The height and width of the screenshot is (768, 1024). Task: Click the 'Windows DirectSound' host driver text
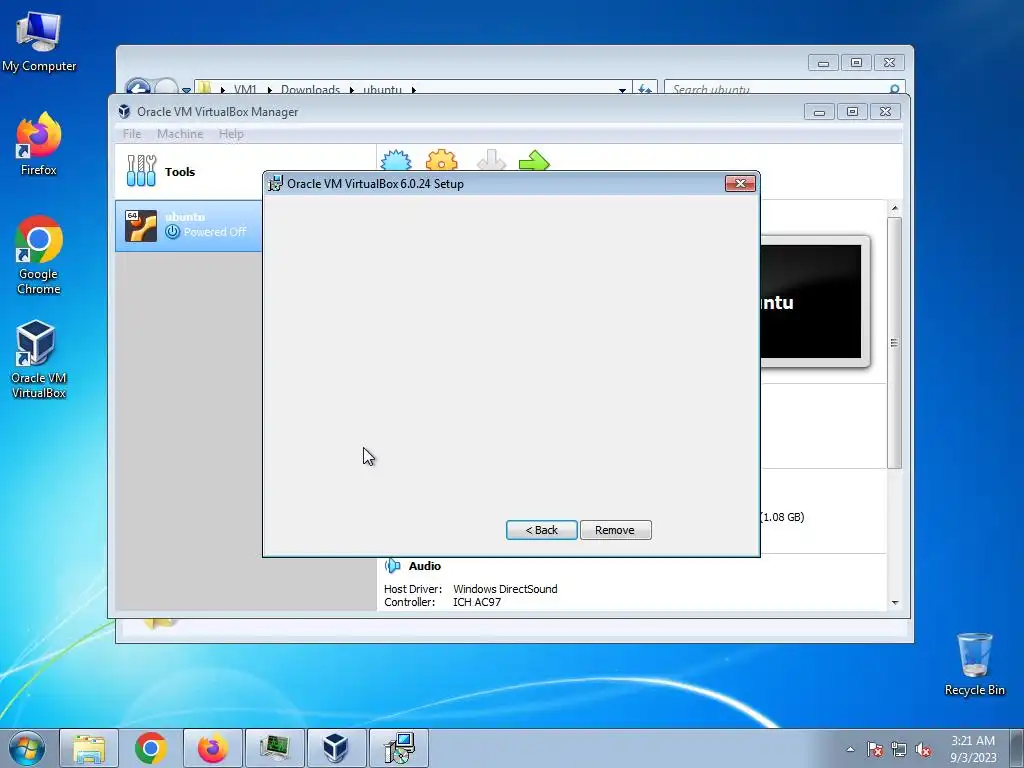tap(505, 588)
